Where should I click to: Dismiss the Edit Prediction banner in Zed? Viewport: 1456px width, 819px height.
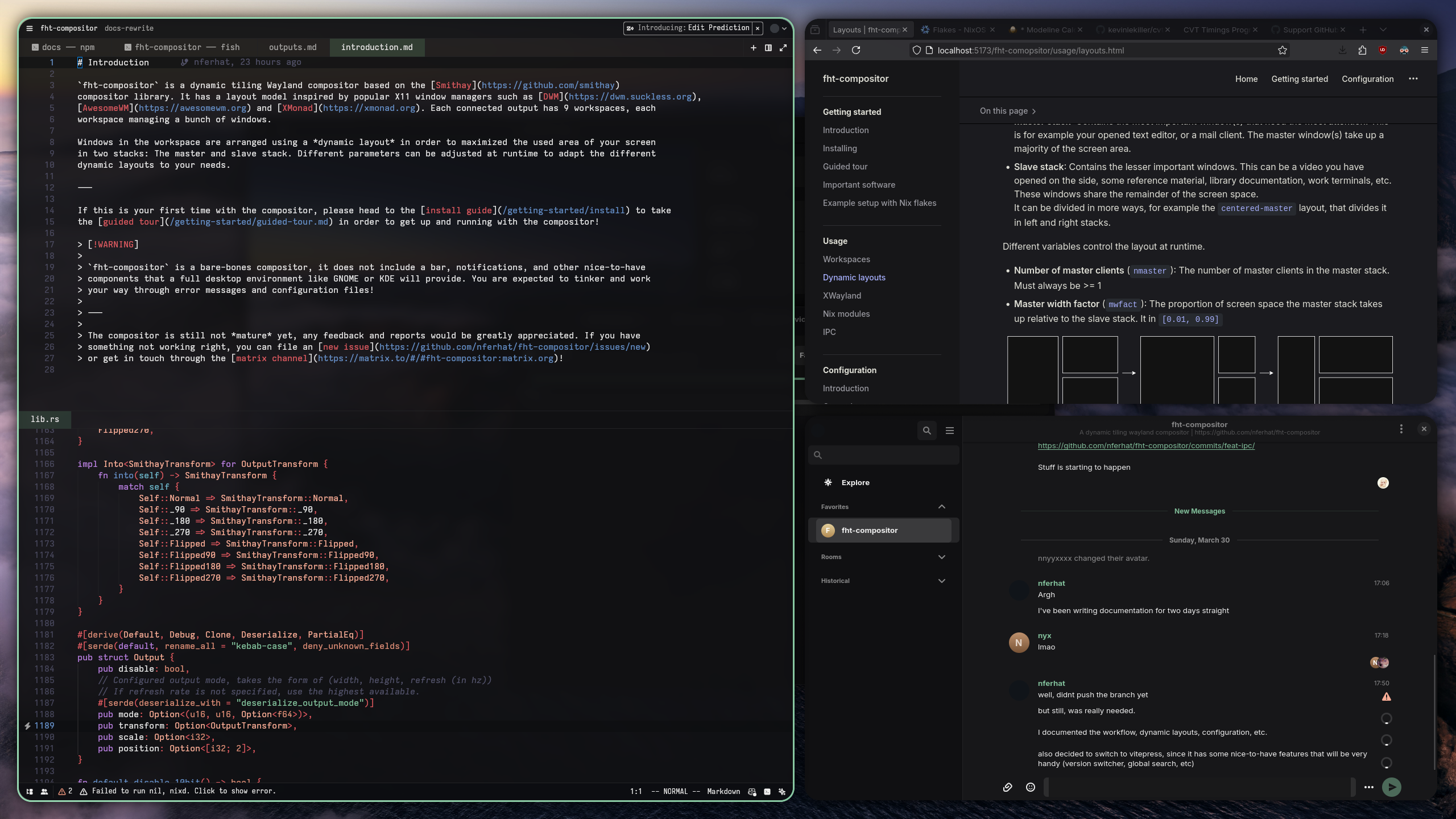(x=758, y=28)
